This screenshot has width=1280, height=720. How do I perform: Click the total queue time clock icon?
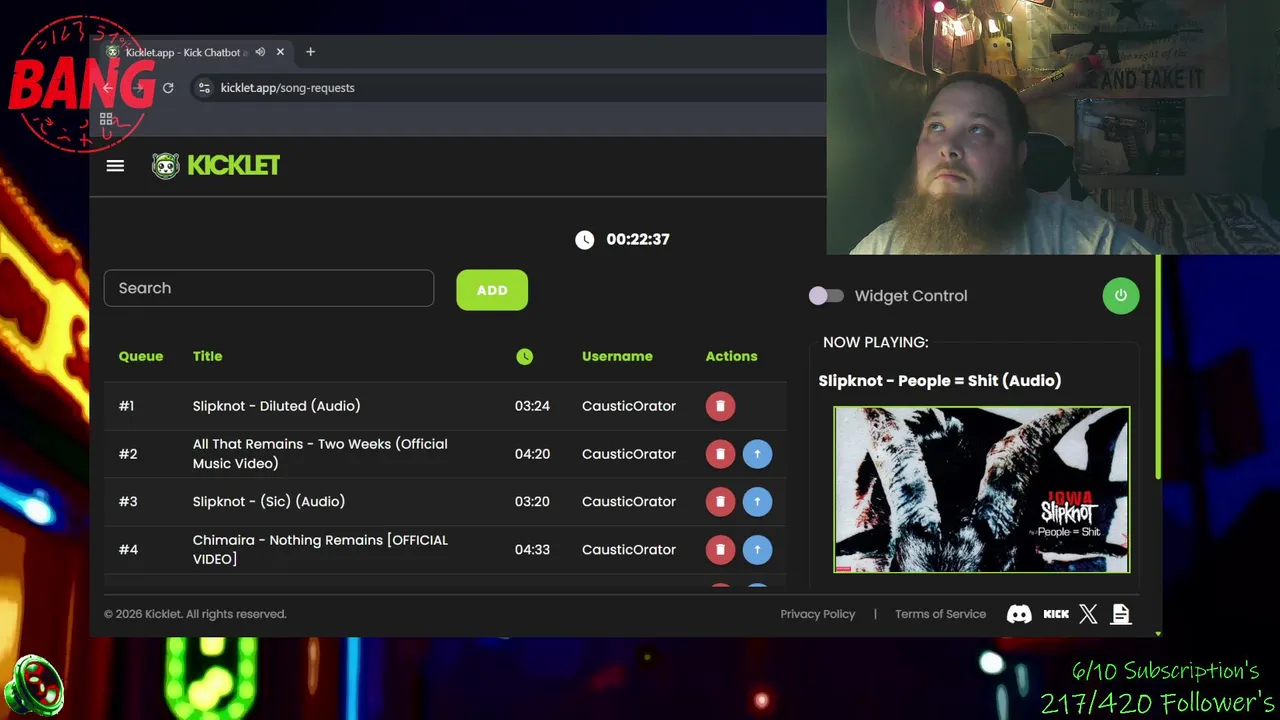tap(585, 239)
